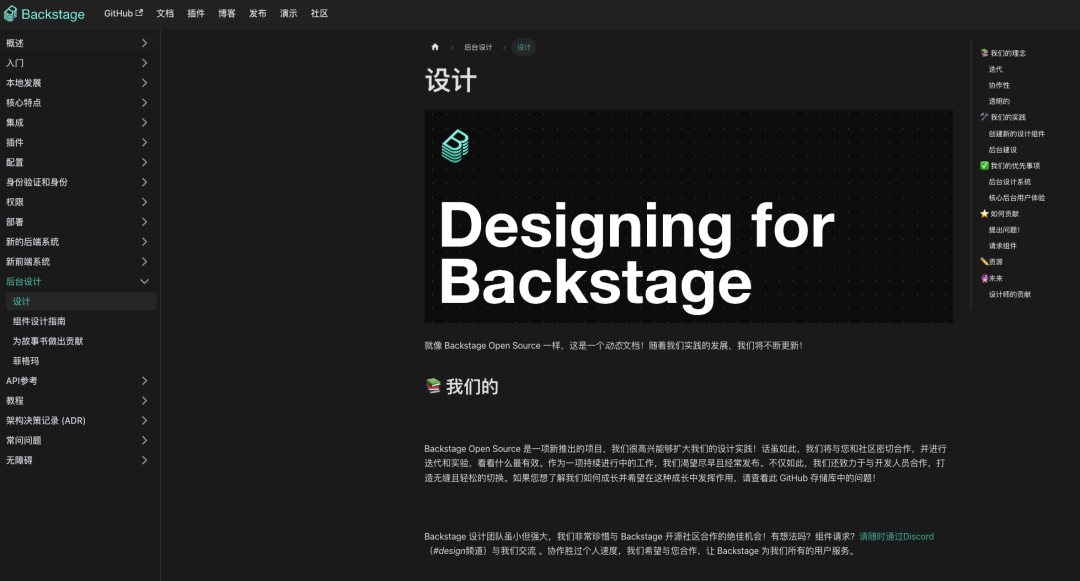Image resolution: width=1080 pixels, height=581 pixels.
Task: Click the Backstage stack icon in banner
Action: click(455, 146)
